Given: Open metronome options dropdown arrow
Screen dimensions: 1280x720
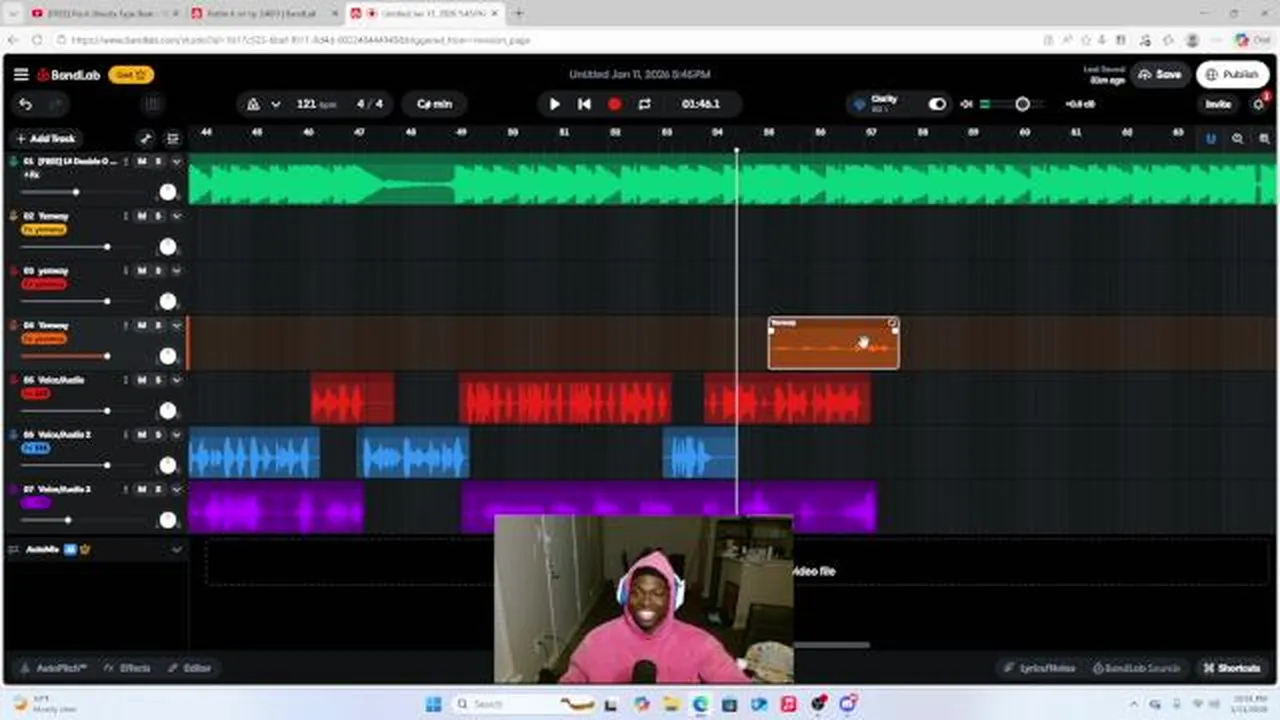Looking at the screenshot, I should coord(275,104).
